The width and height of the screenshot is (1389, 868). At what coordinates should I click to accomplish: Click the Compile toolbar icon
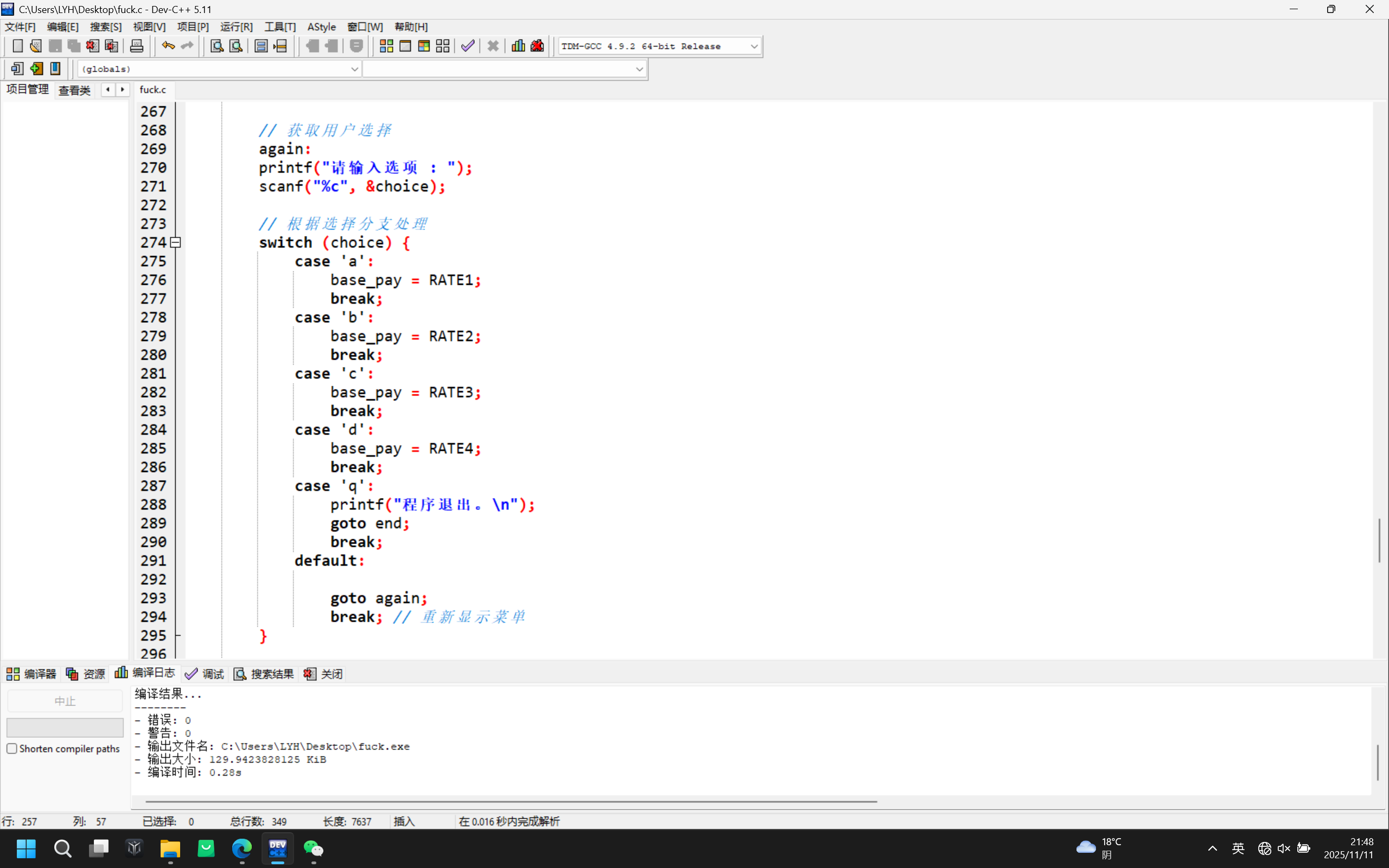[386, 46]
